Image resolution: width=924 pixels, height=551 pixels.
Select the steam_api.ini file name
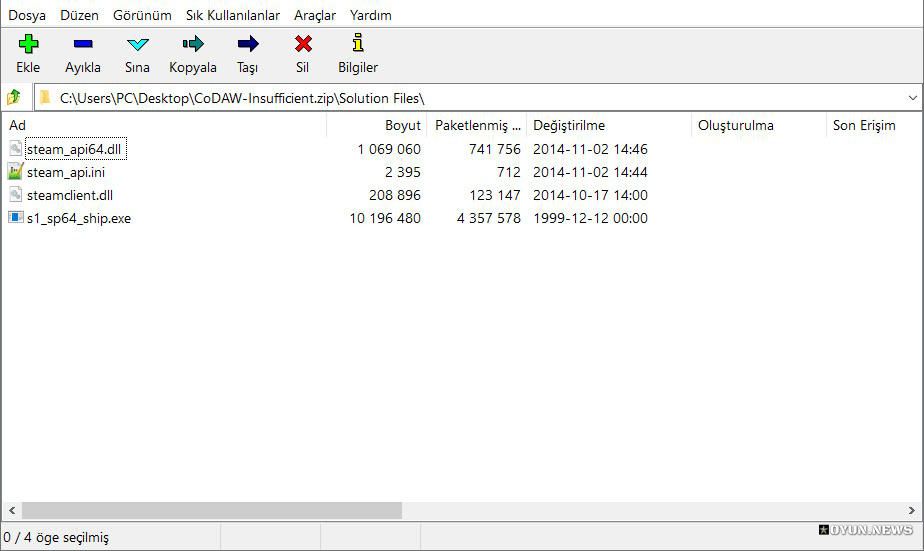pos(66,172)
